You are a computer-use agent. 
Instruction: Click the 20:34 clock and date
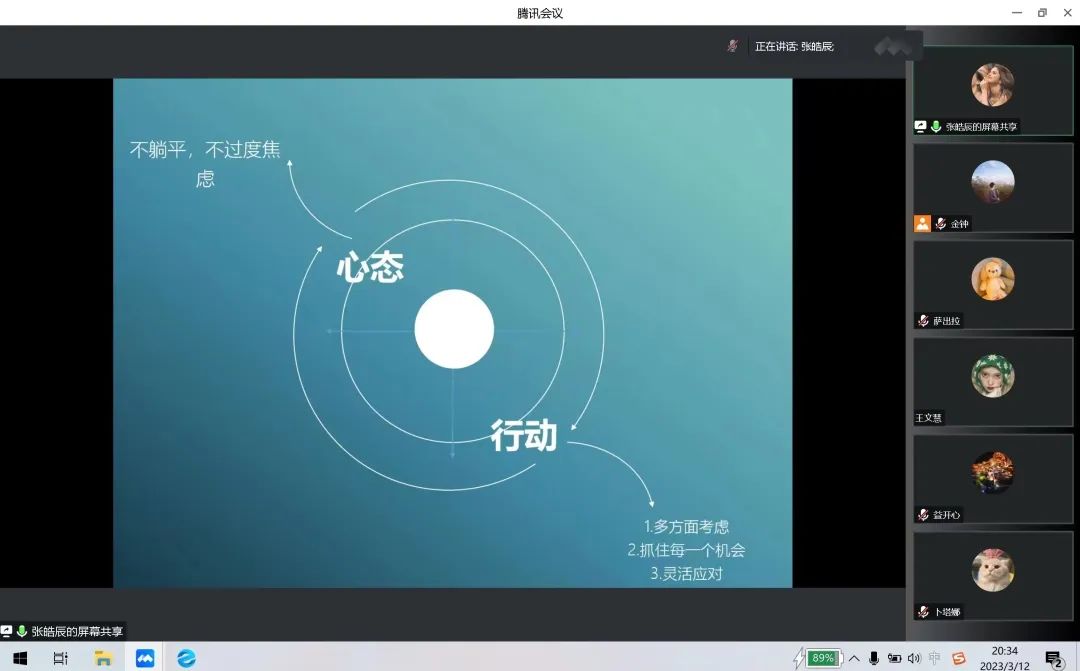[1004, 657]
